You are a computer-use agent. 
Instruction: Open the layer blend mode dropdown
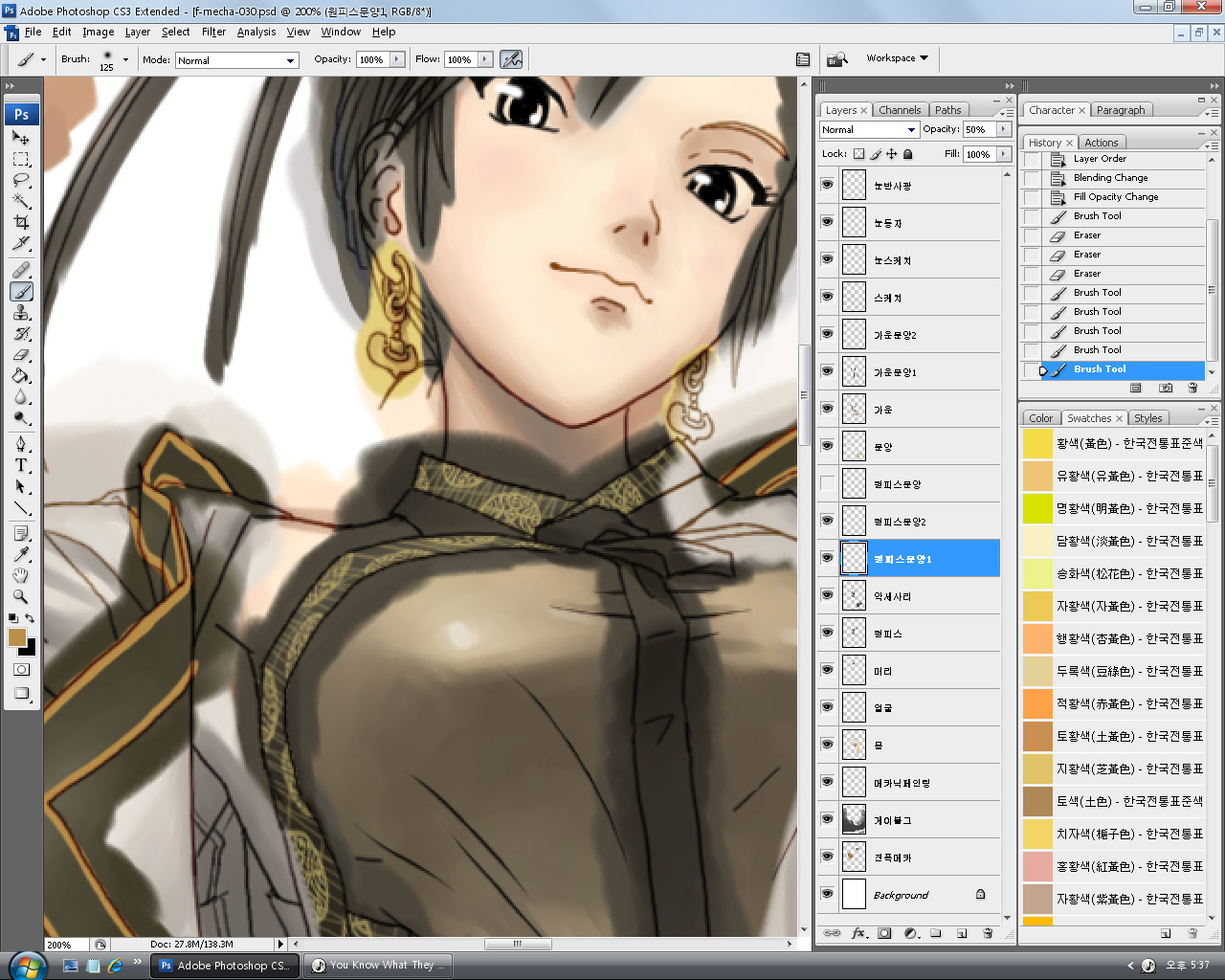[869, 129]
